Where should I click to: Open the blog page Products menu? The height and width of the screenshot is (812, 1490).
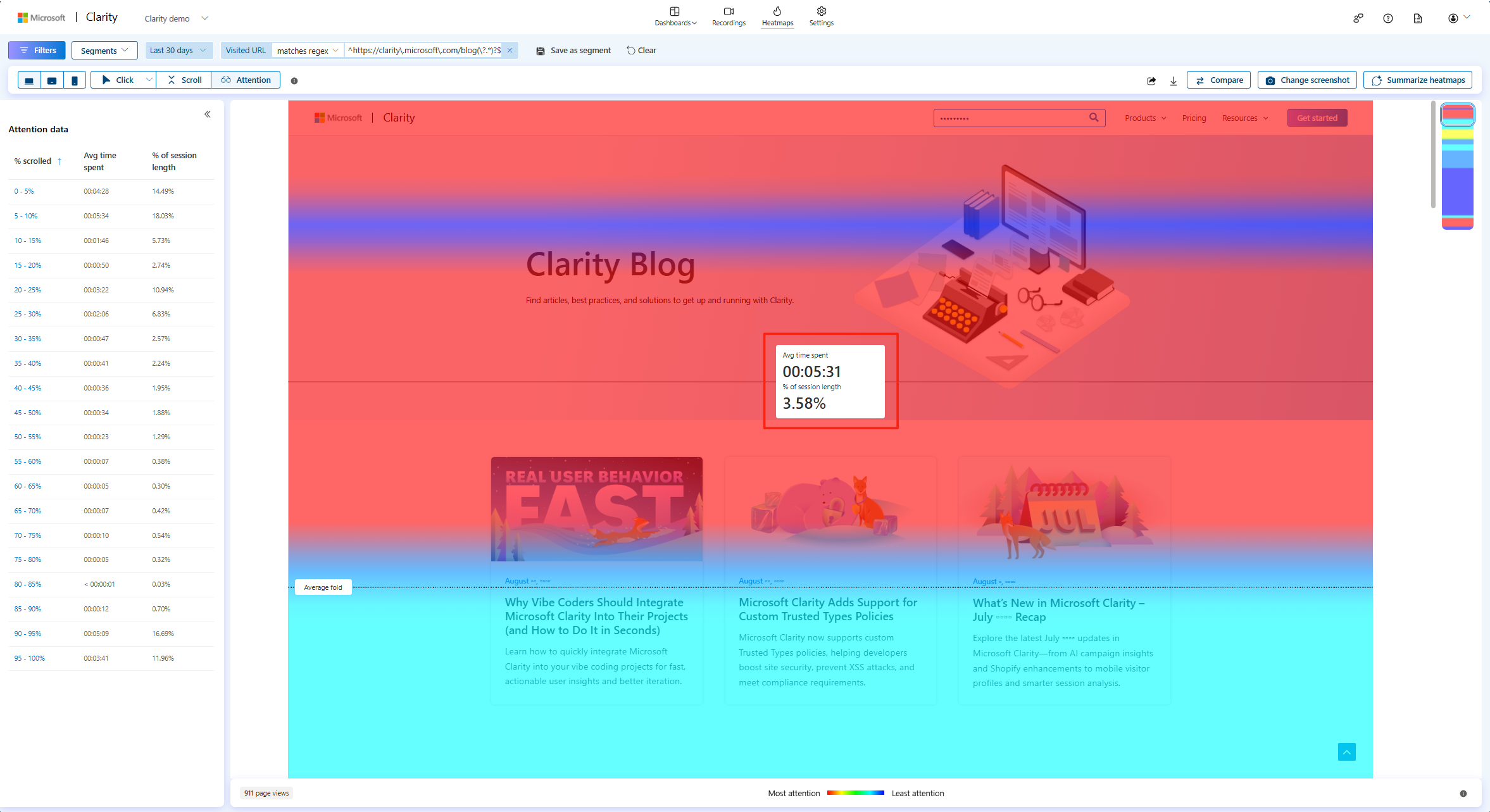[1145, 118]
